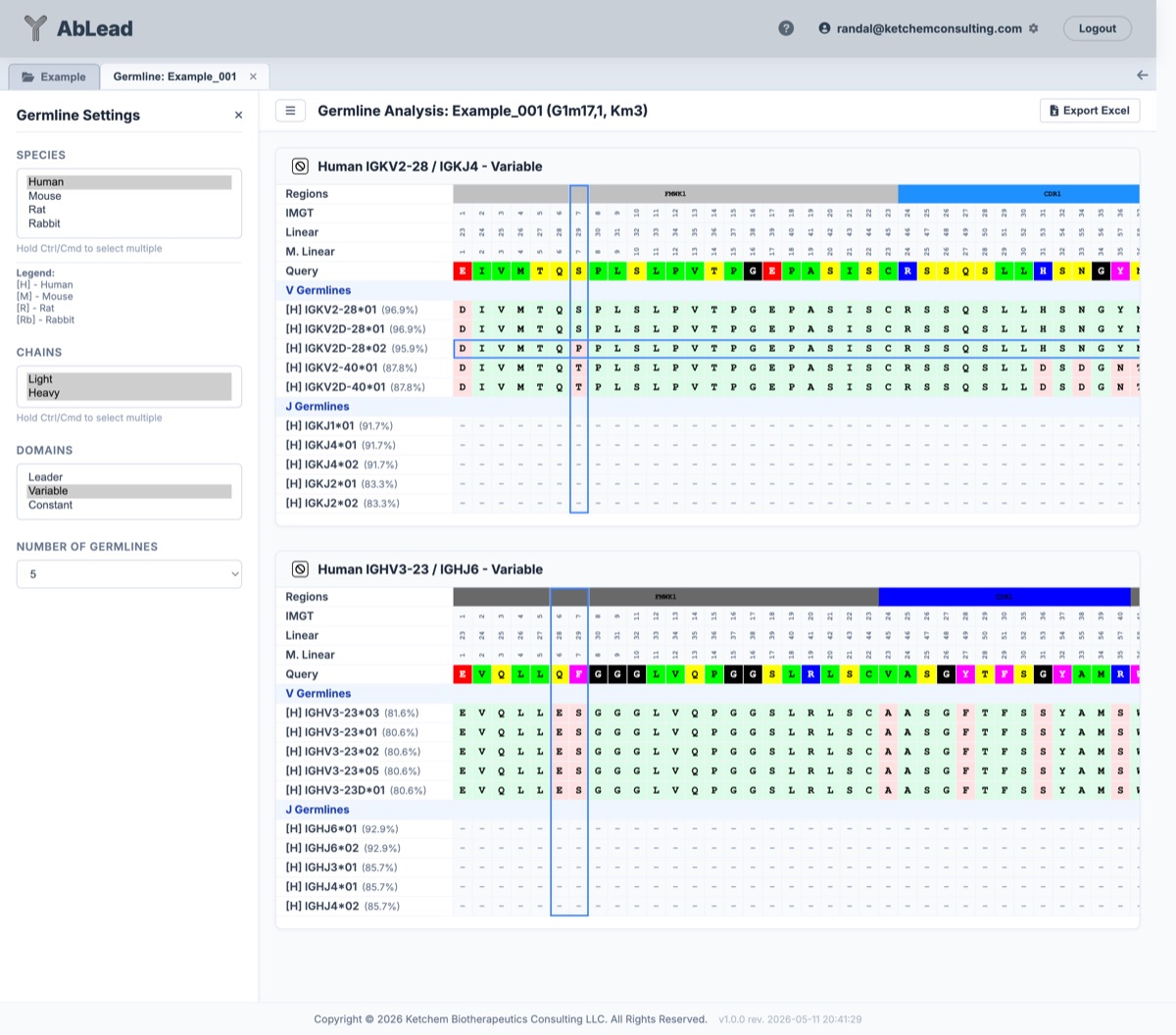Click the heavy chain FMWK1 region bar
The width and height of the screenshot is (1176, 1035).
pos(665,597)
